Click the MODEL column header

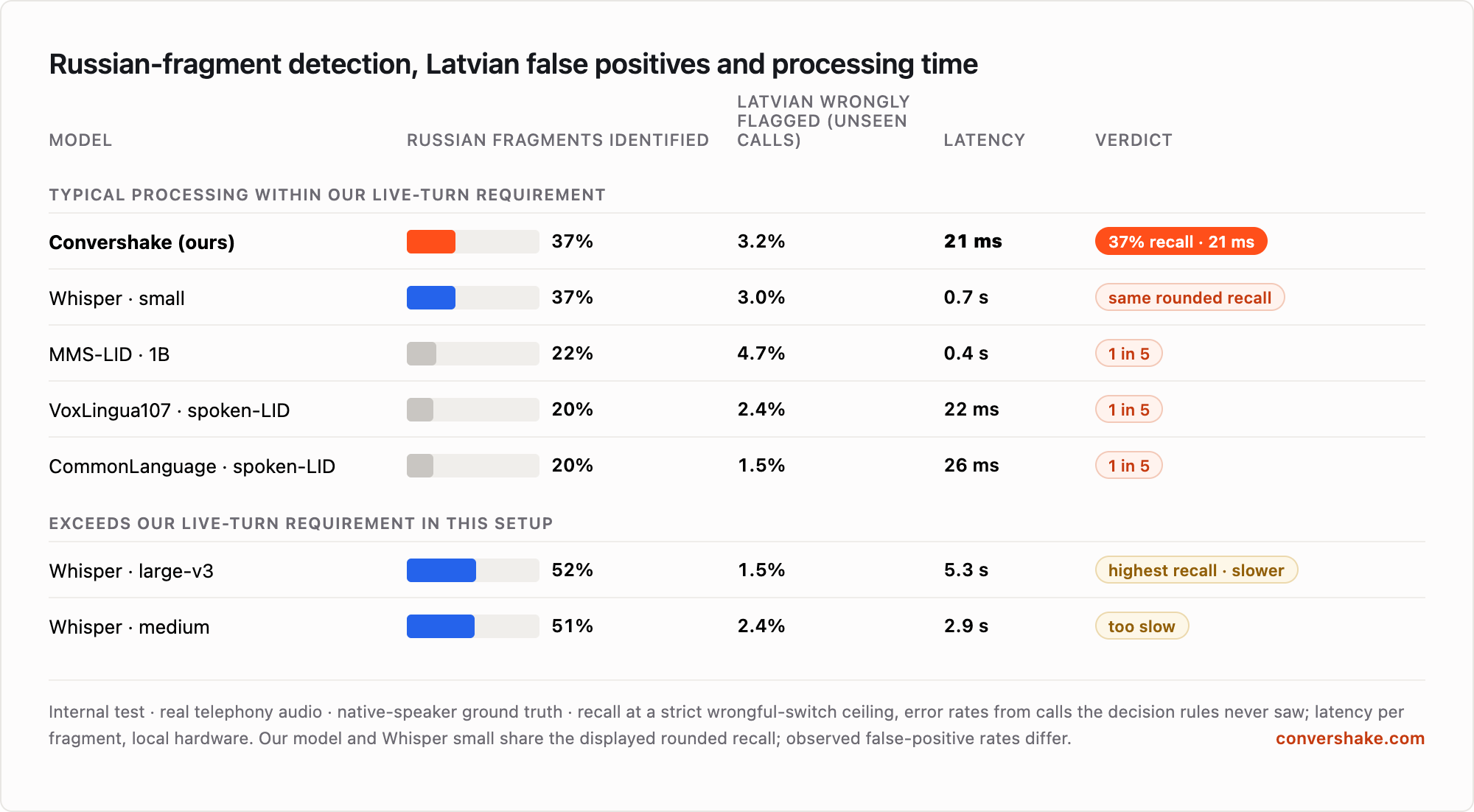(x=80, y=140)
